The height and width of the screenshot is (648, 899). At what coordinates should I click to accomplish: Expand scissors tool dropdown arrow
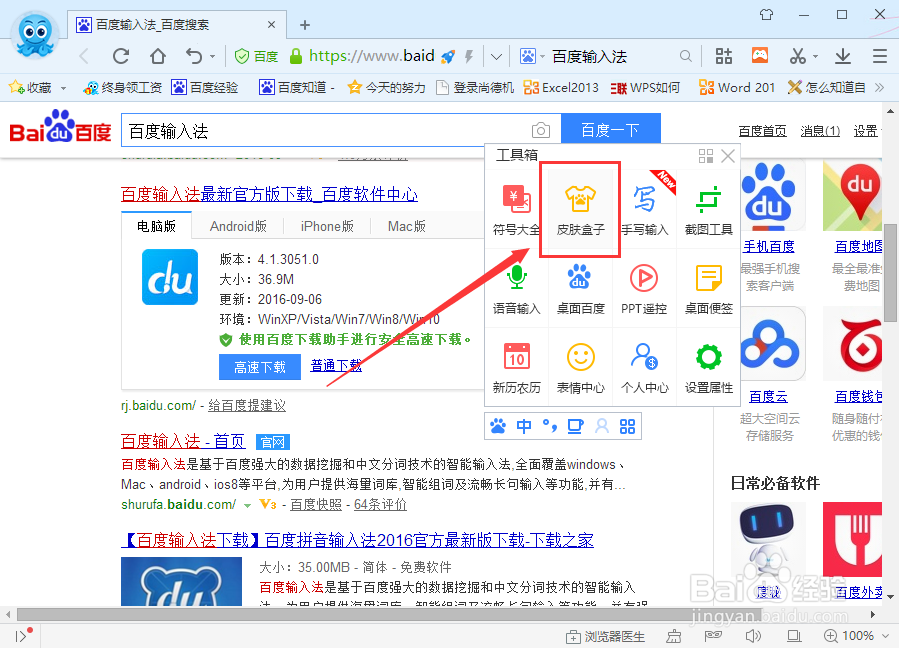[815, 57]
